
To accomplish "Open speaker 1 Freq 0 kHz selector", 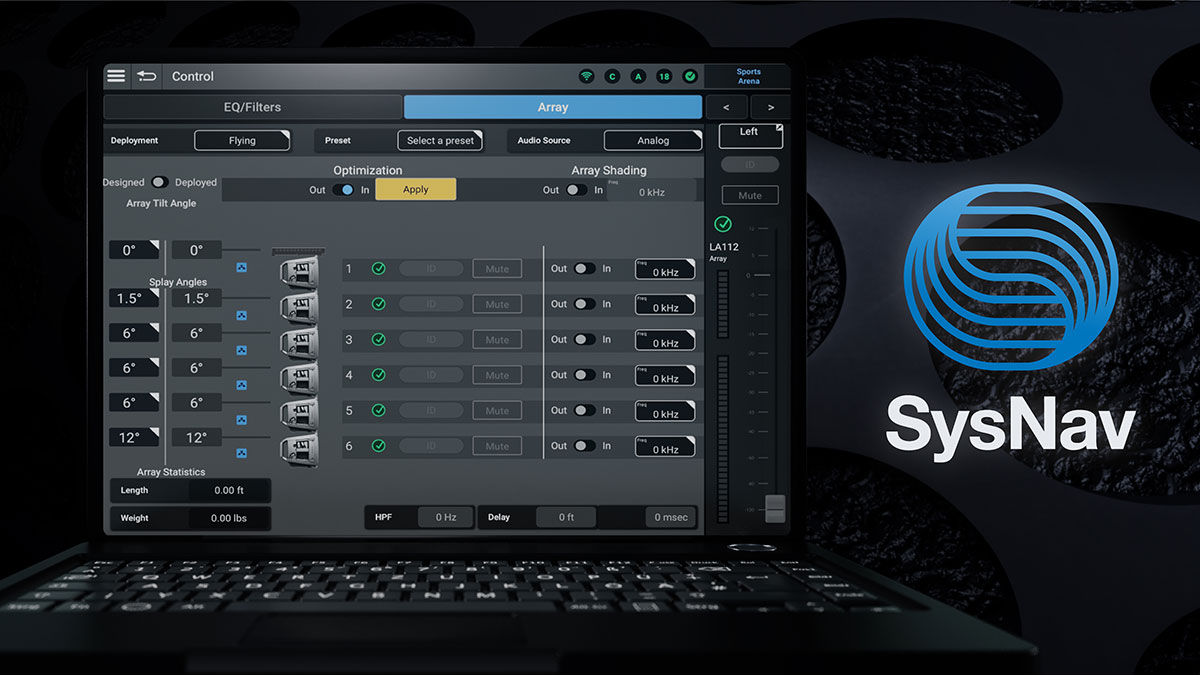I will 665,269.
